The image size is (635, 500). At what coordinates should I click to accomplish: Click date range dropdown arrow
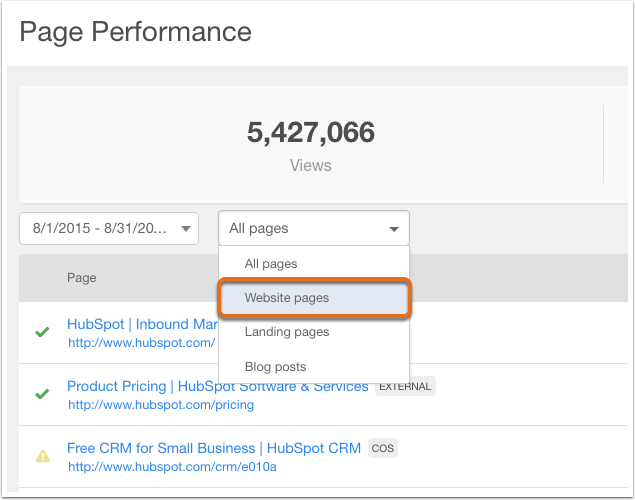[186, 229]
